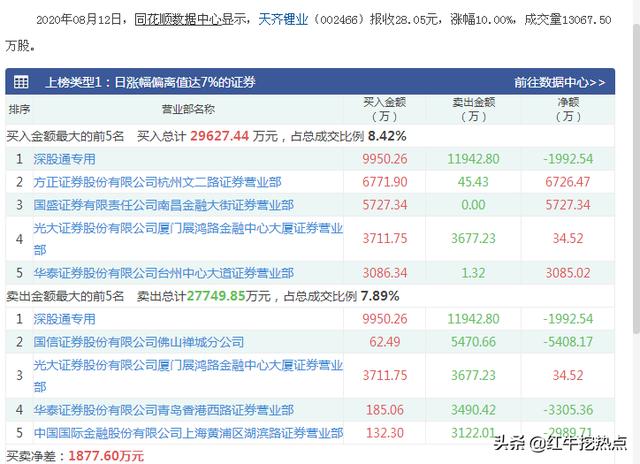
Task: Select net amount 6726.47
Action: click(568, 182)
